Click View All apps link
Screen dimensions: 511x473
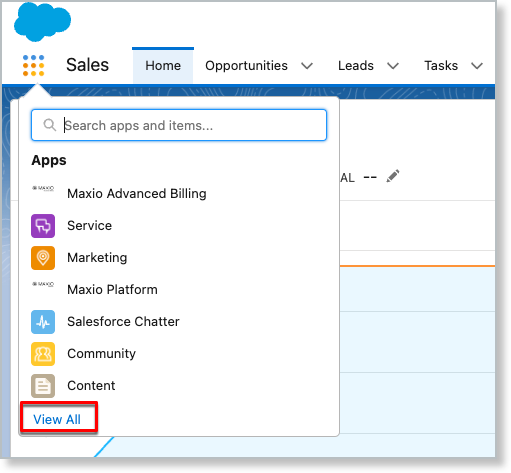click(57, 419)
